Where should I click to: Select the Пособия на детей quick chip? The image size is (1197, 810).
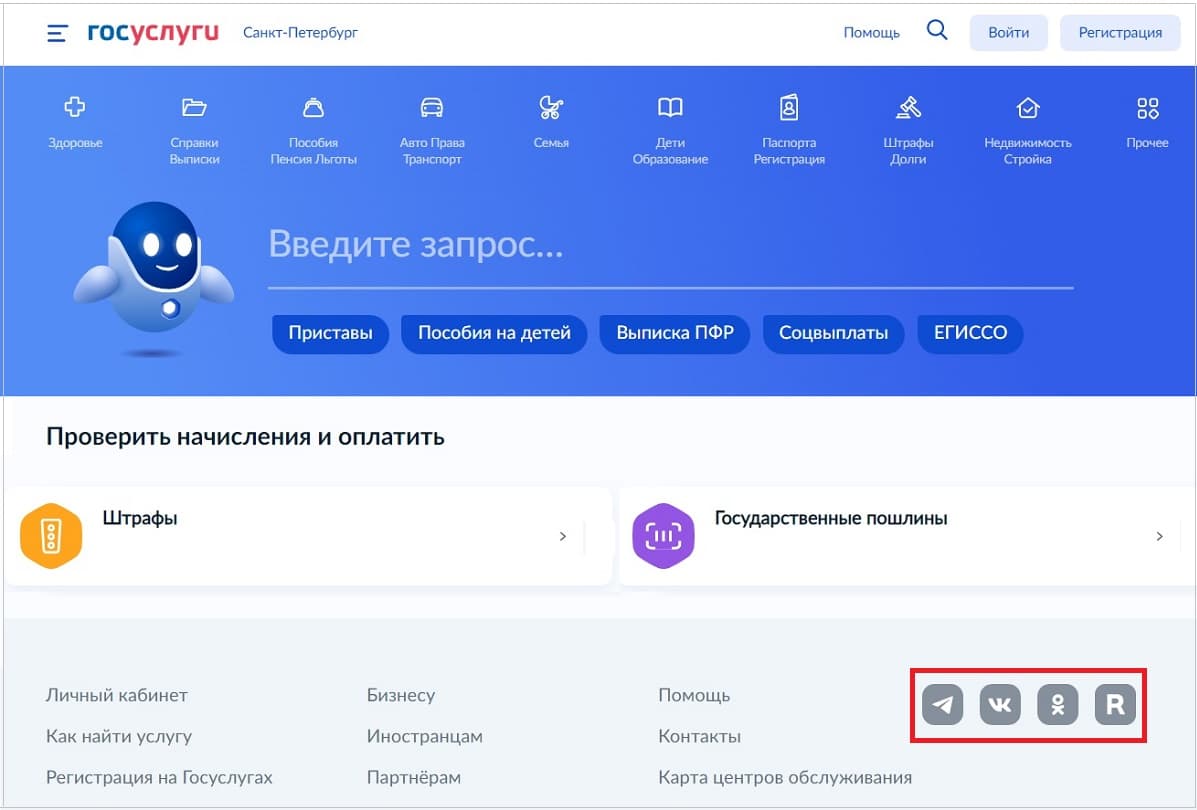(x=494, y=333)
